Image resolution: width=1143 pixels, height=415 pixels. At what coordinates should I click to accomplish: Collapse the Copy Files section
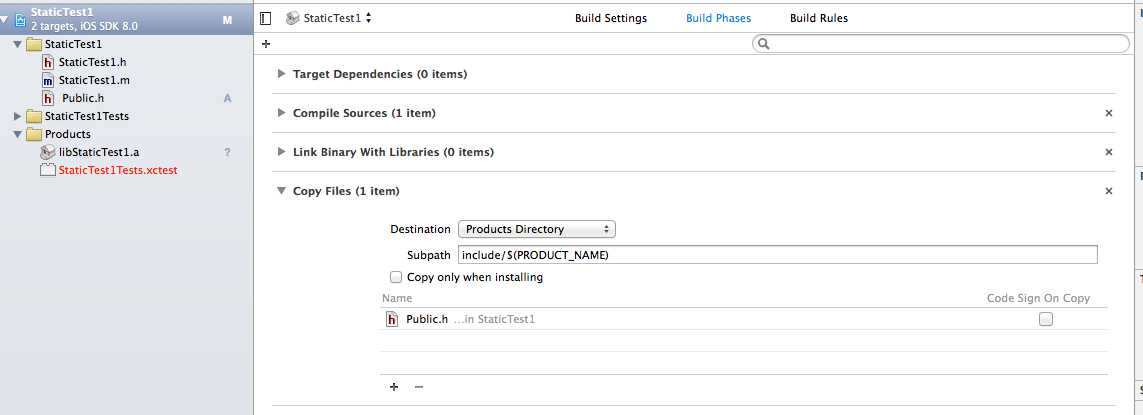(x=281, y=191)
